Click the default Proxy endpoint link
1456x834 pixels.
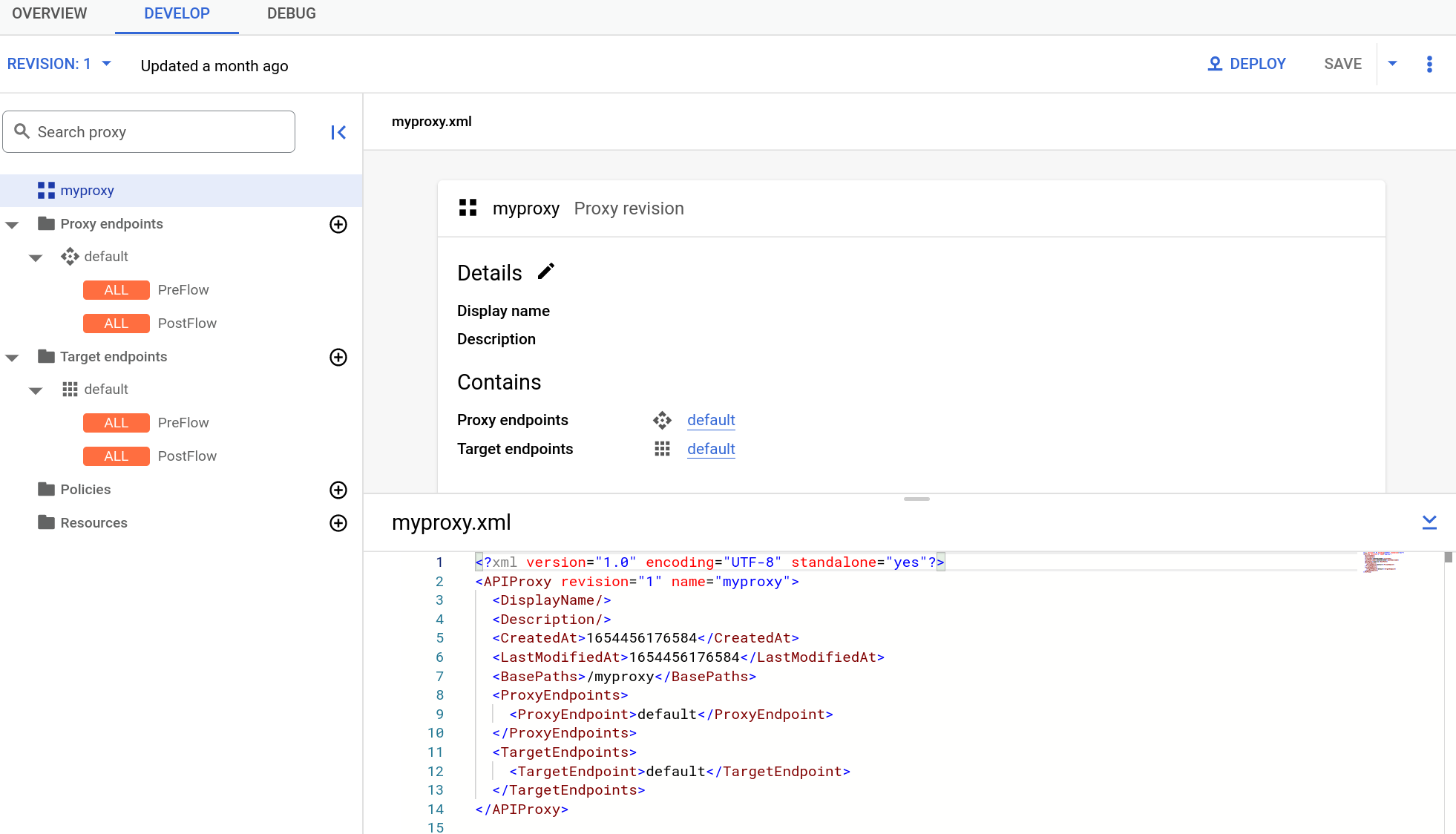(x=710, y=419)
